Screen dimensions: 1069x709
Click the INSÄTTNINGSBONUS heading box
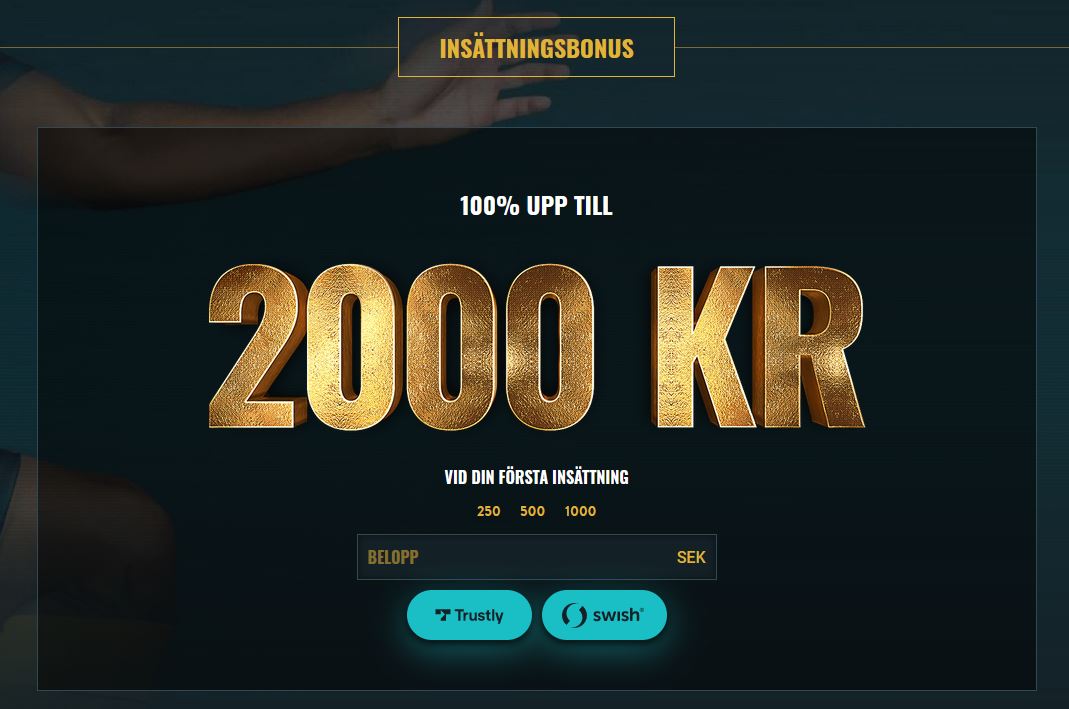537,47
